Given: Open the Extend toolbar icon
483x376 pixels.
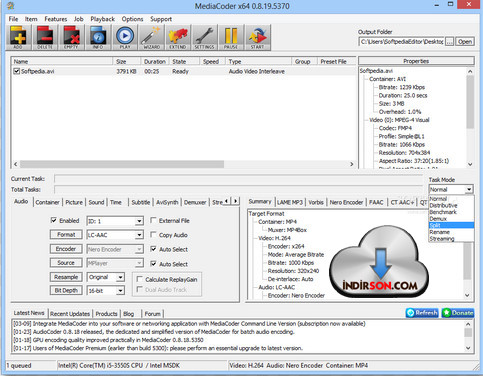Looking at the screenshot, I should 178,37.
